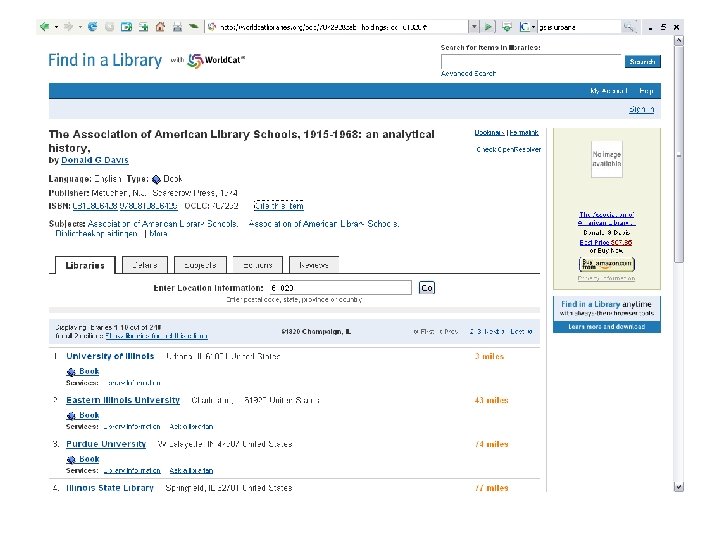This screenshot has width=720, height=540.
Task: Open the search engine selector dropdown
Action: [533, 27]
